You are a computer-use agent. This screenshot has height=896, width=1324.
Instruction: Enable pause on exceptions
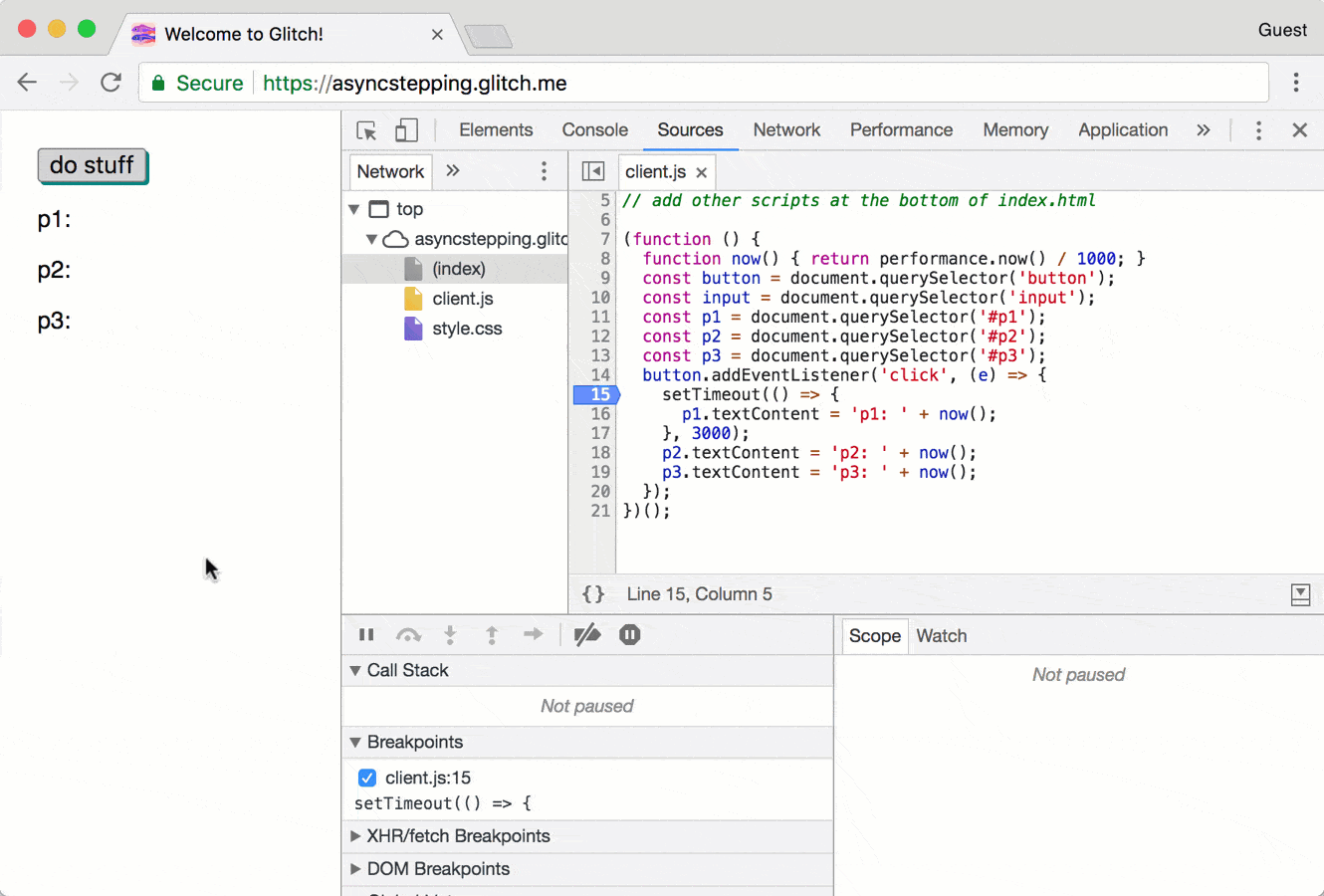coord(629,634)
